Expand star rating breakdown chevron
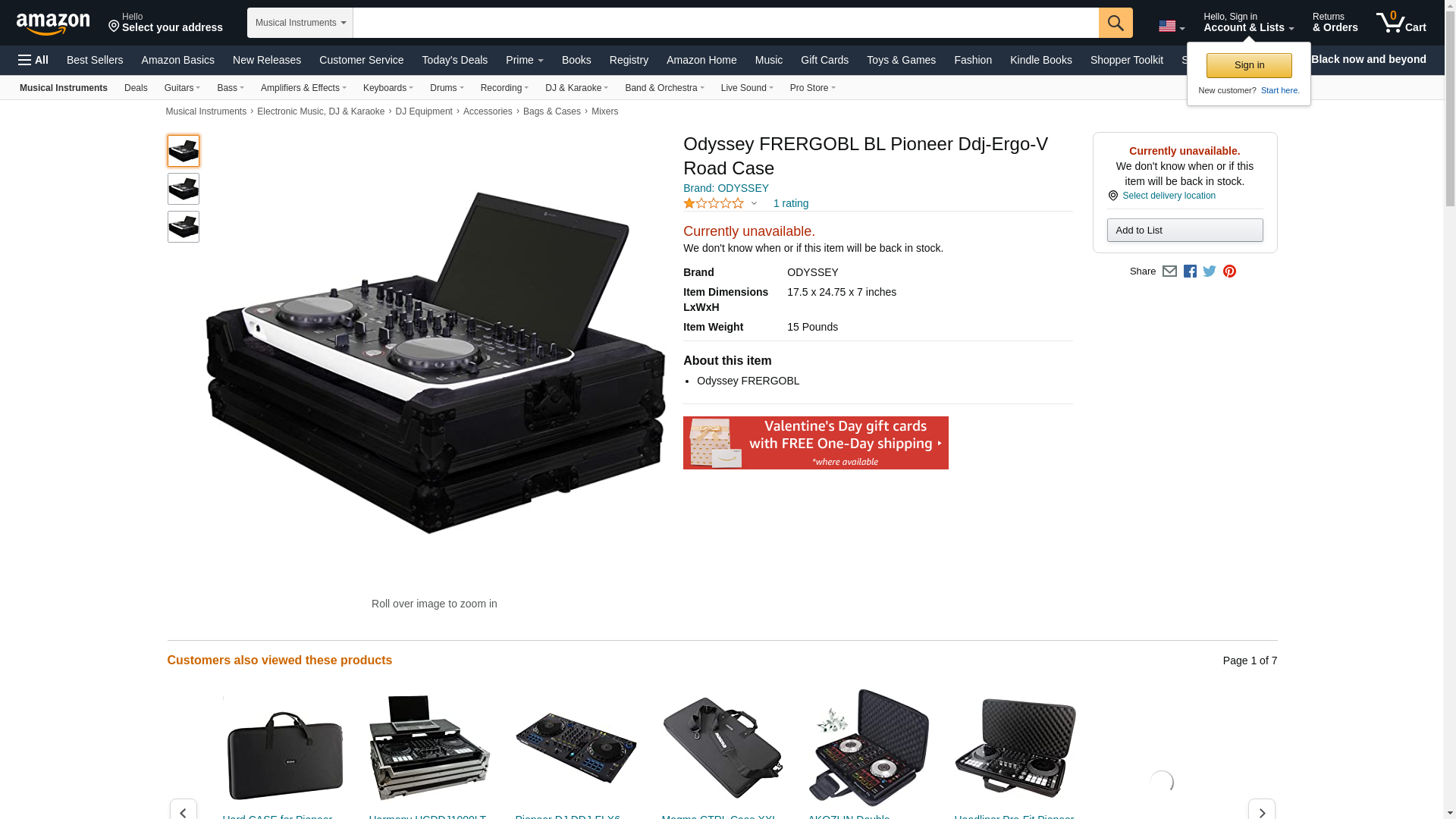 [754, 203]
